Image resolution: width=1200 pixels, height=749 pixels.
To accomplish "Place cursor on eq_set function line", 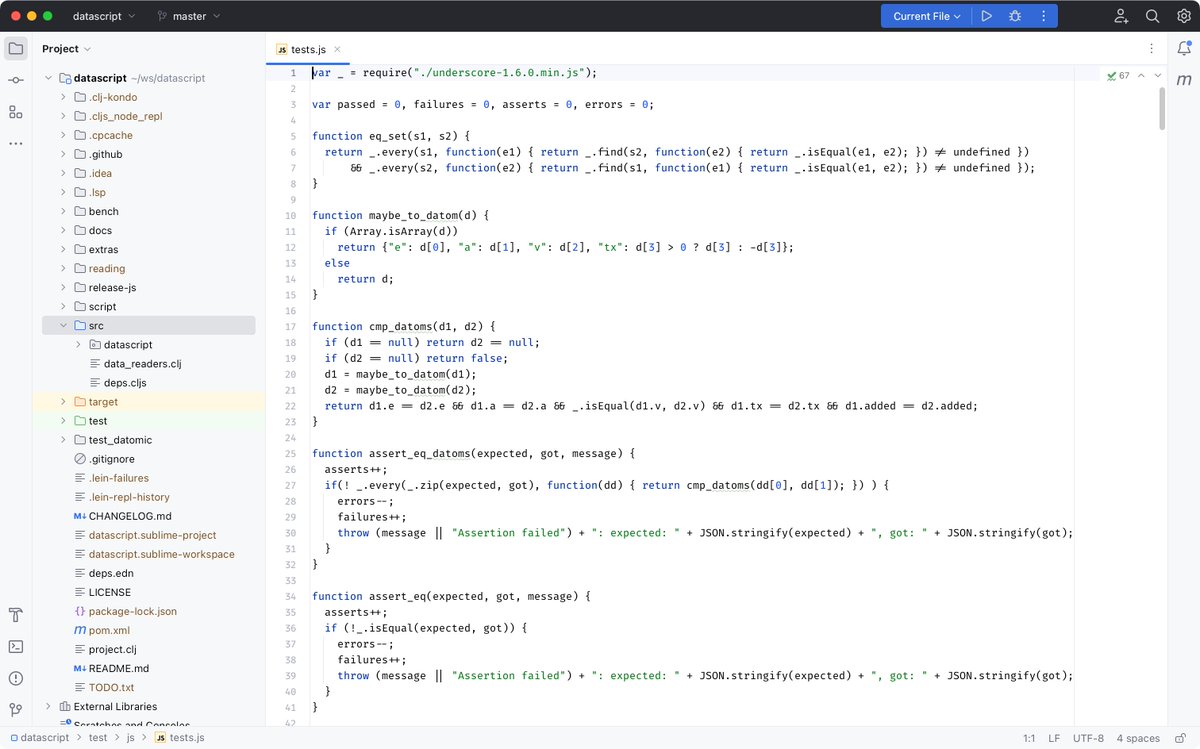I will pyautogui.click(x=391, y=136).
